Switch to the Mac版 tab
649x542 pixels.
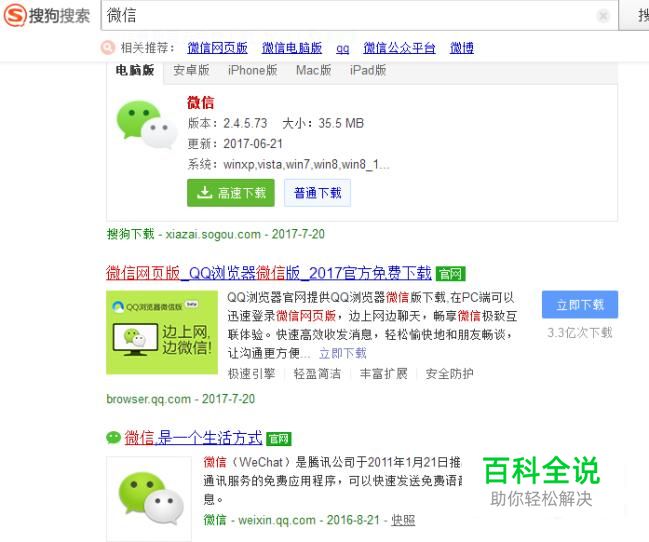coord(313,70)
